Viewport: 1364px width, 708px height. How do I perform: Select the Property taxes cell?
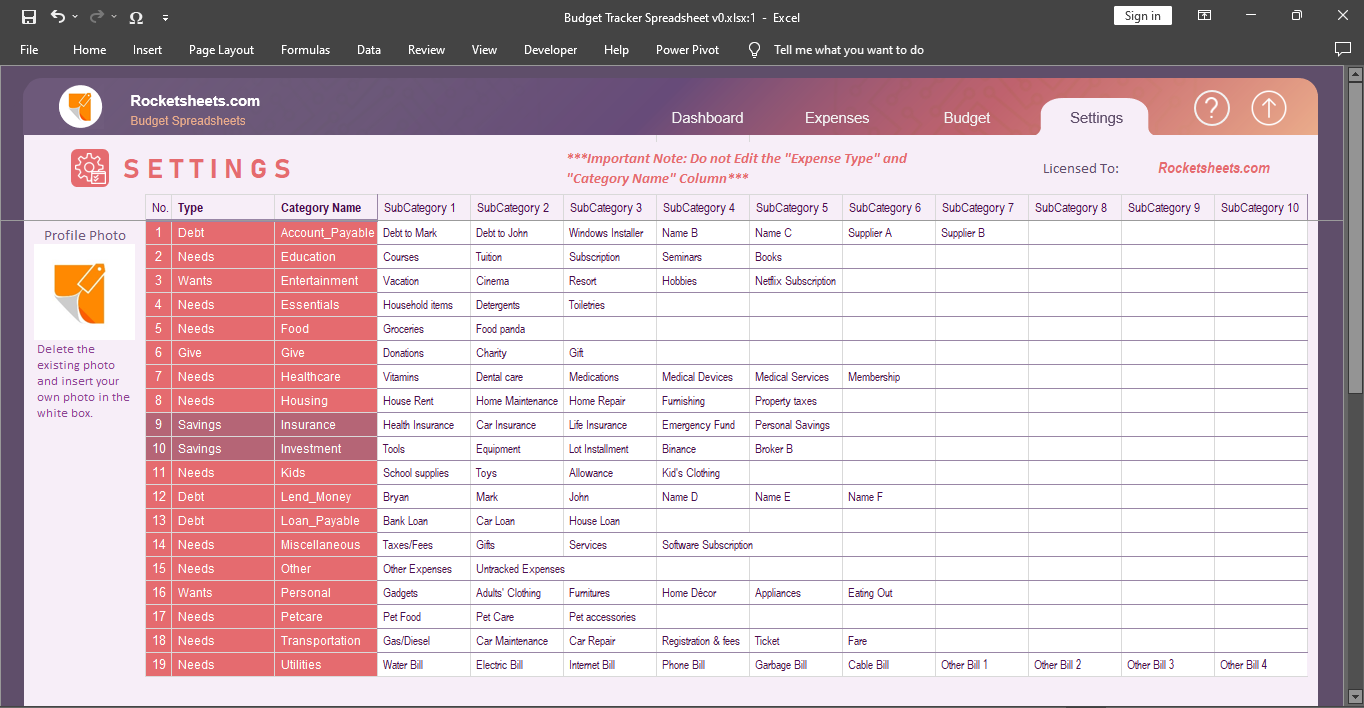[x=796, y=401]
